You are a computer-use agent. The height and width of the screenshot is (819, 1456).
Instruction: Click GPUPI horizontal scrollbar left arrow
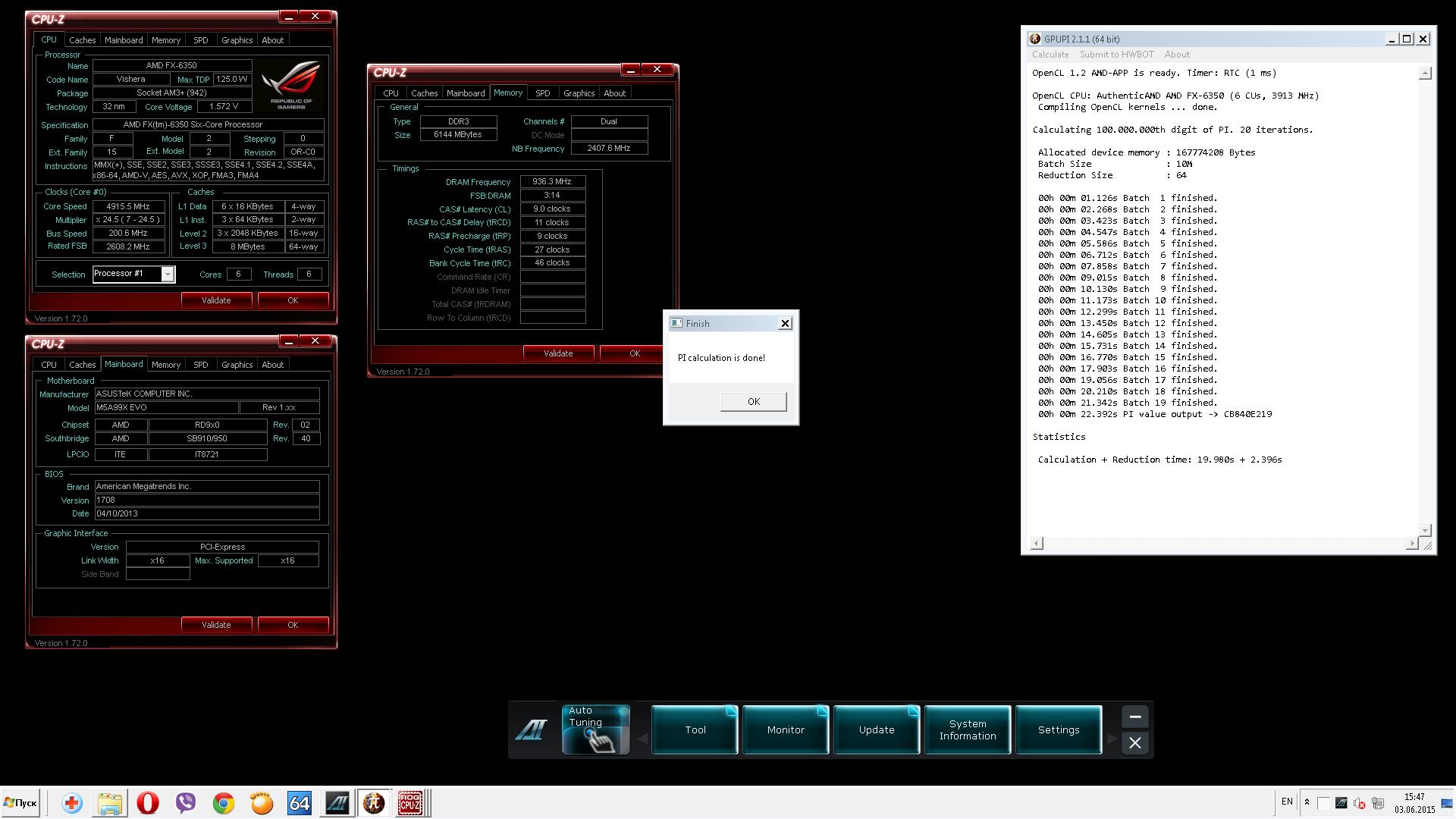point(1037,543)
